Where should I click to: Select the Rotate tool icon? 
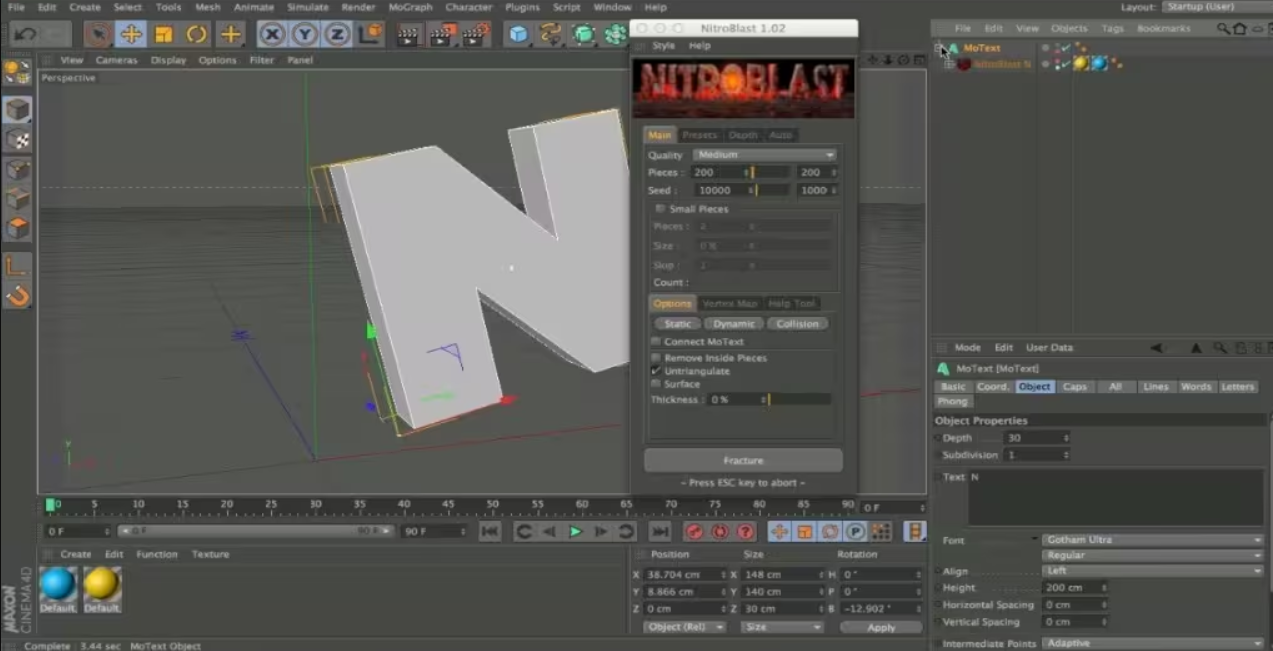pos(197,35)
